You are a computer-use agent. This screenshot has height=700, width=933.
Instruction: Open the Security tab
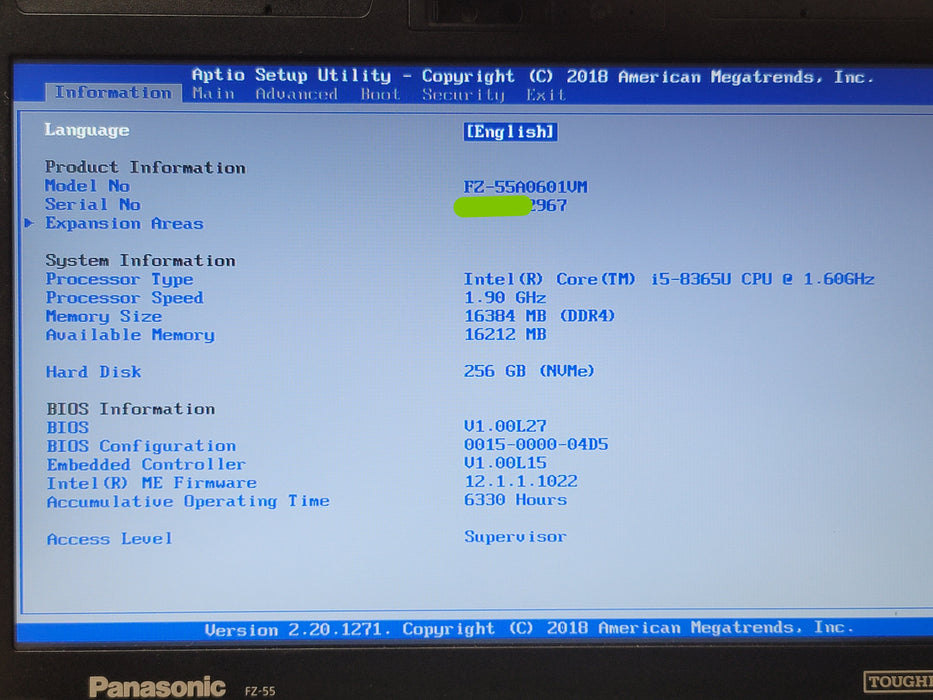point(463,95)
